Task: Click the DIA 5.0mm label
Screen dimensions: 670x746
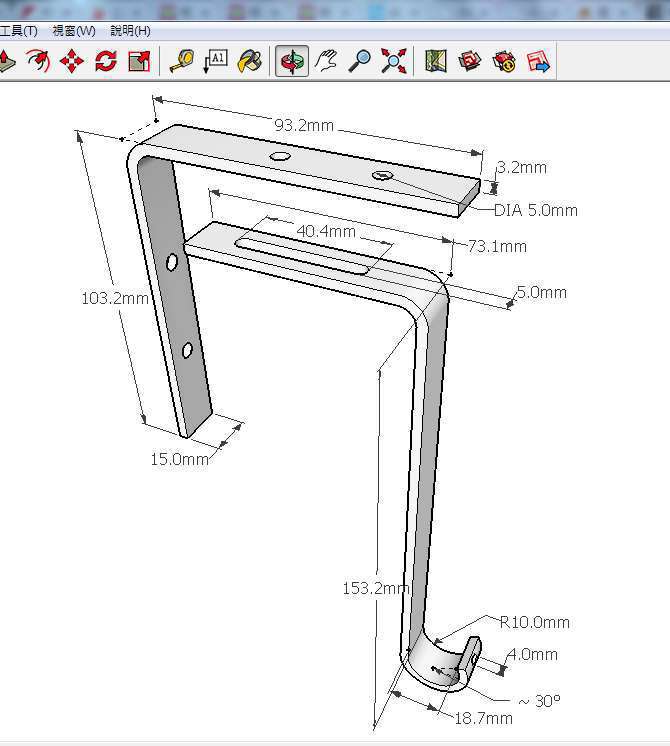Action: coord(536,210)
